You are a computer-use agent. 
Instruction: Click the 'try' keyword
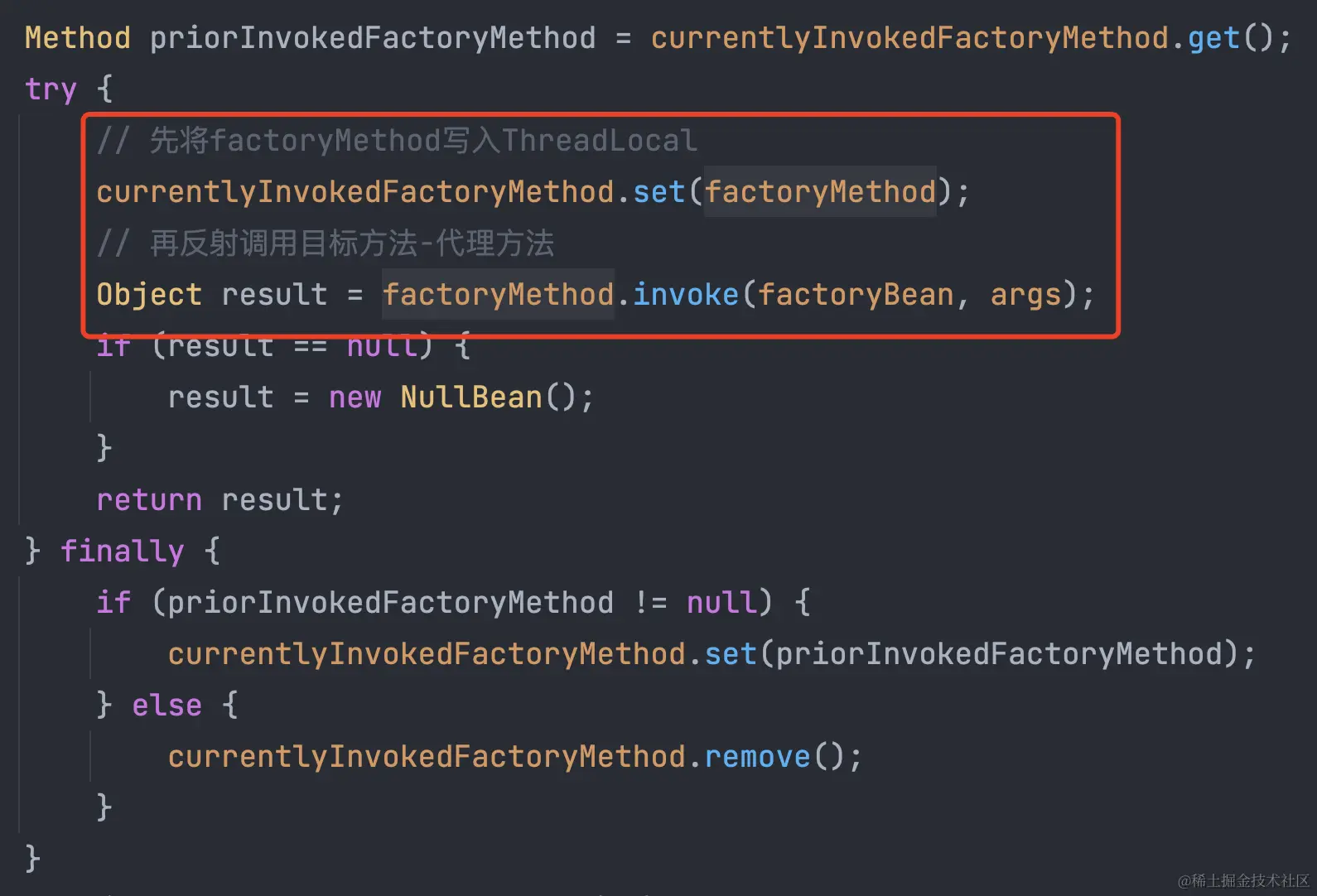(51, 89)
